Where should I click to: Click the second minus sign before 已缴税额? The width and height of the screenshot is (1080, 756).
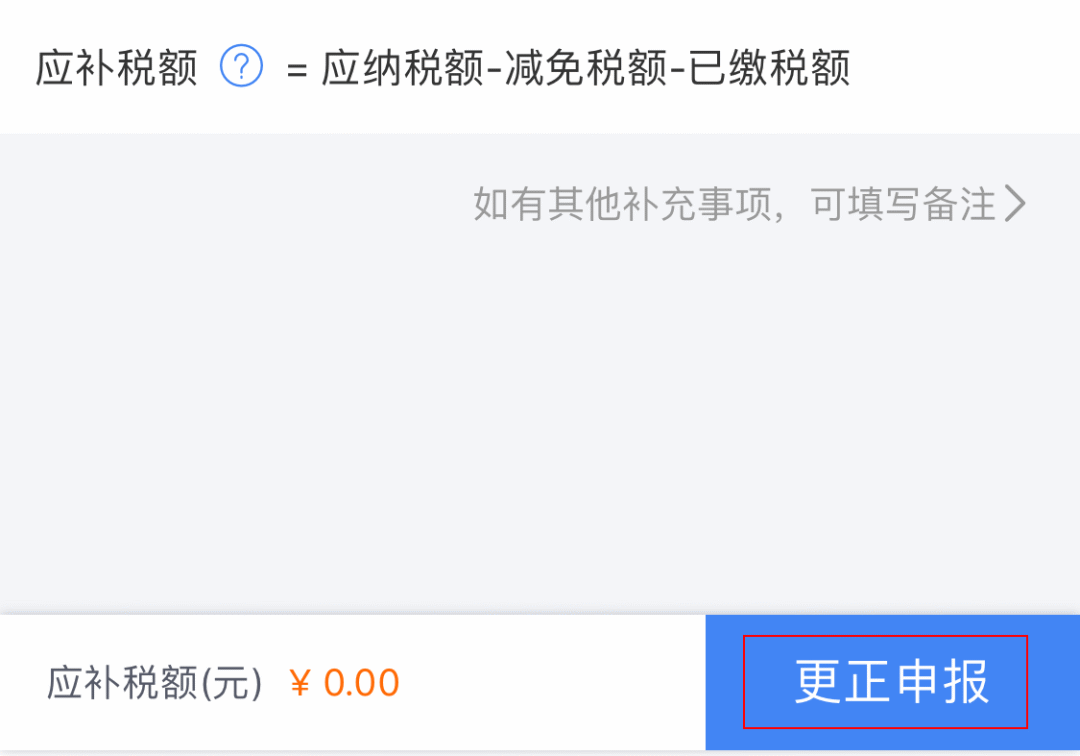(677, 70)
